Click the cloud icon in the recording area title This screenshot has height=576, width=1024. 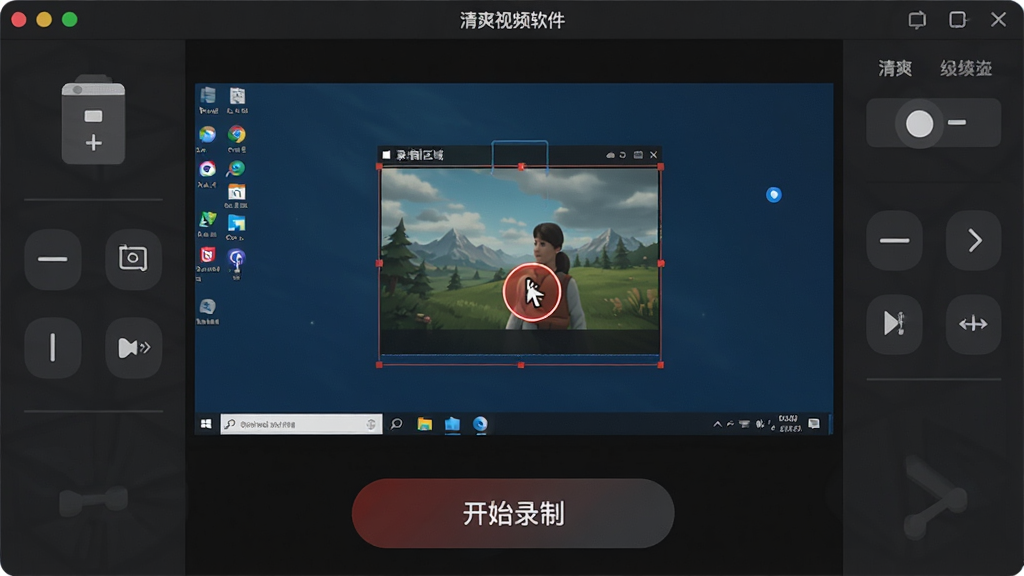(610, 155)
